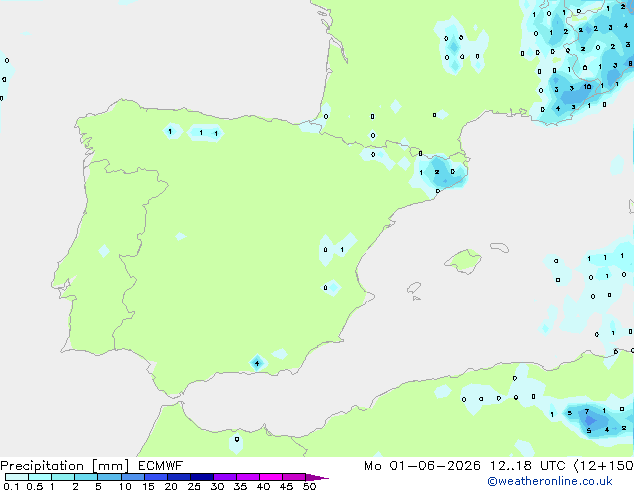Click the Mallorca island outline
The image size is (634, 490).
[x=463, y=261]
